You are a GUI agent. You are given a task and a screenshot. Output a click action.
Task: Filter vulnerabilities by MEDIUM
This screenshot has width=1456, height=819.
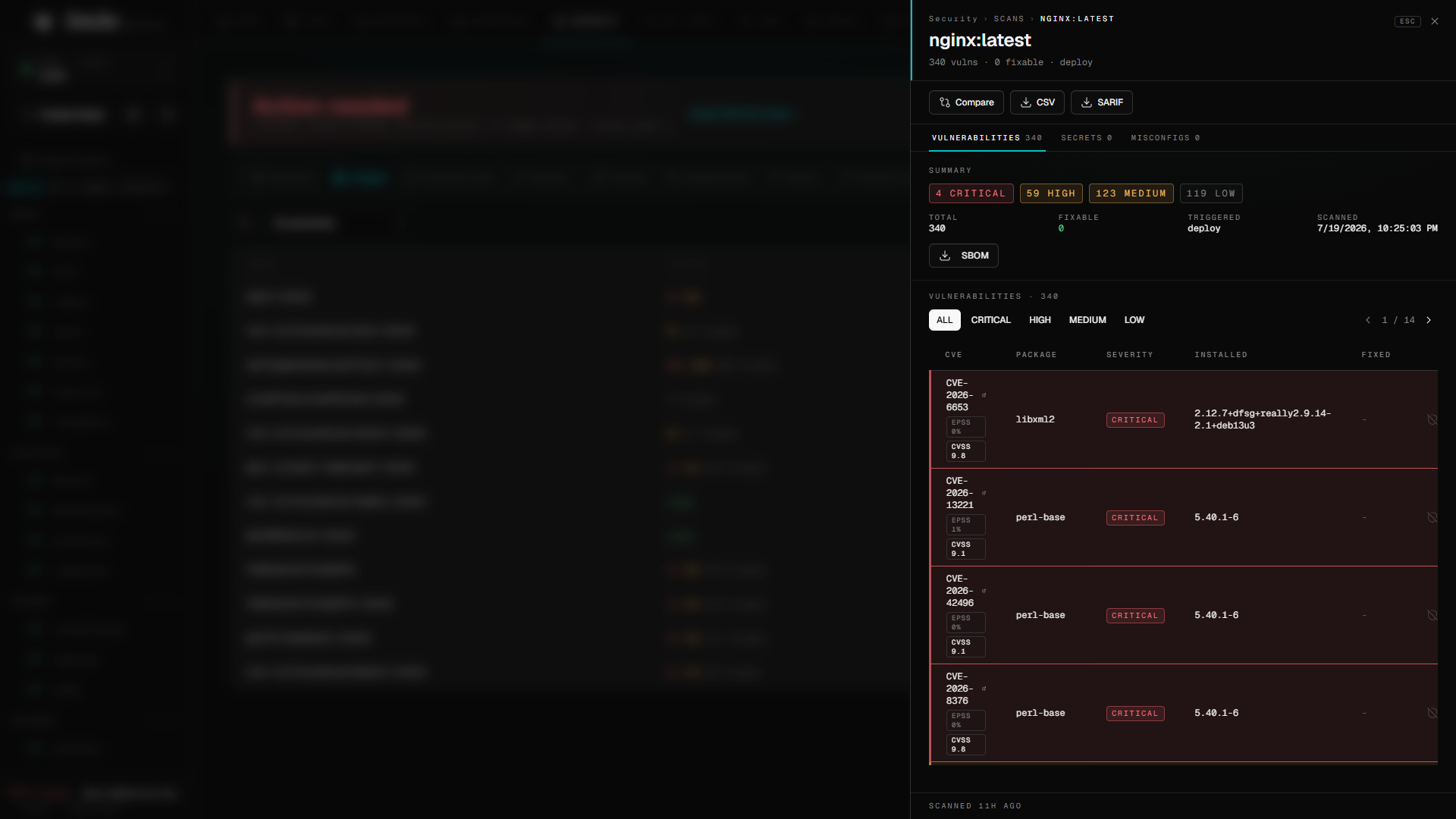1087,320
